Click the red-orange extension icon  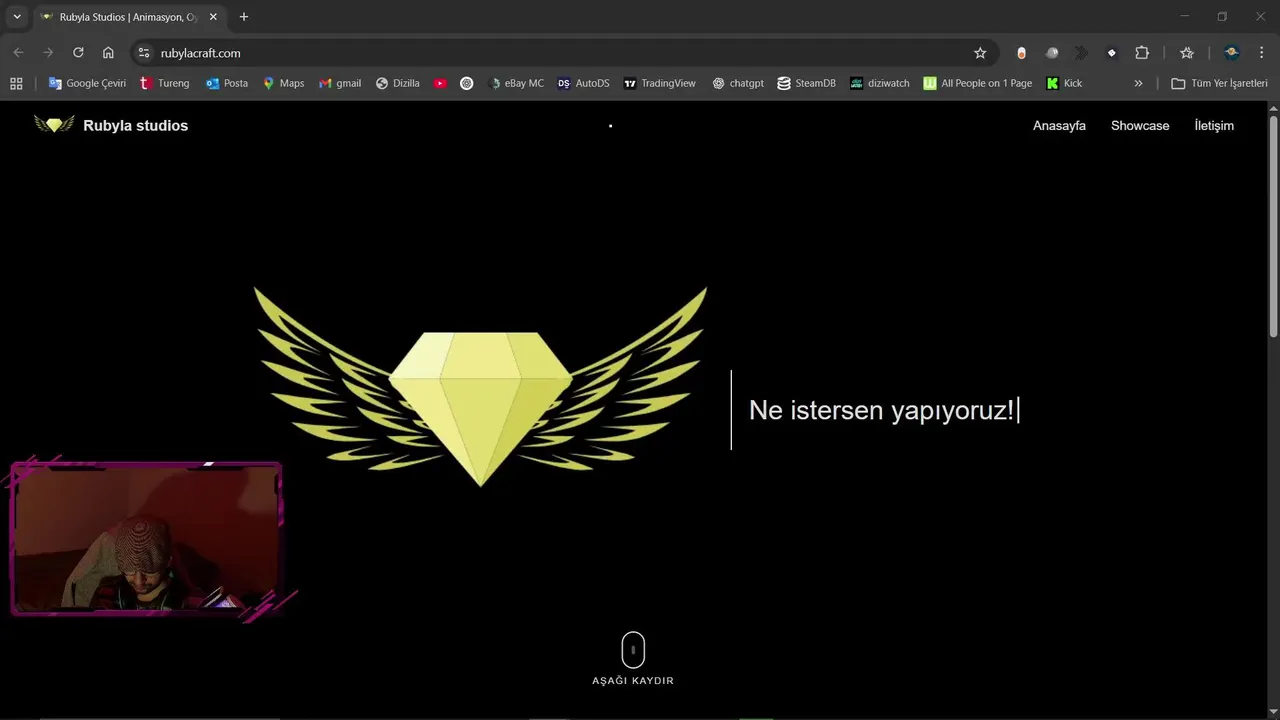(1021, 53)
